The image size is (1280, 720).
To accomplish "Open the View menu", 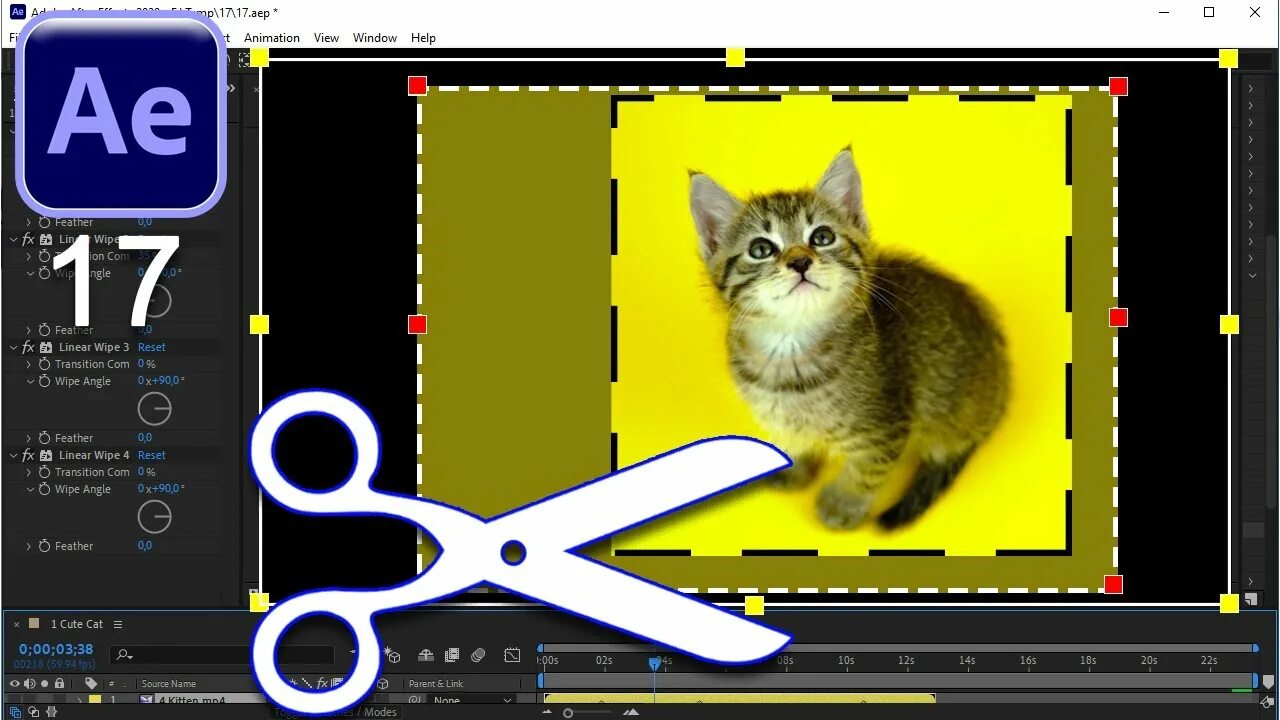I will click(326, 38).
